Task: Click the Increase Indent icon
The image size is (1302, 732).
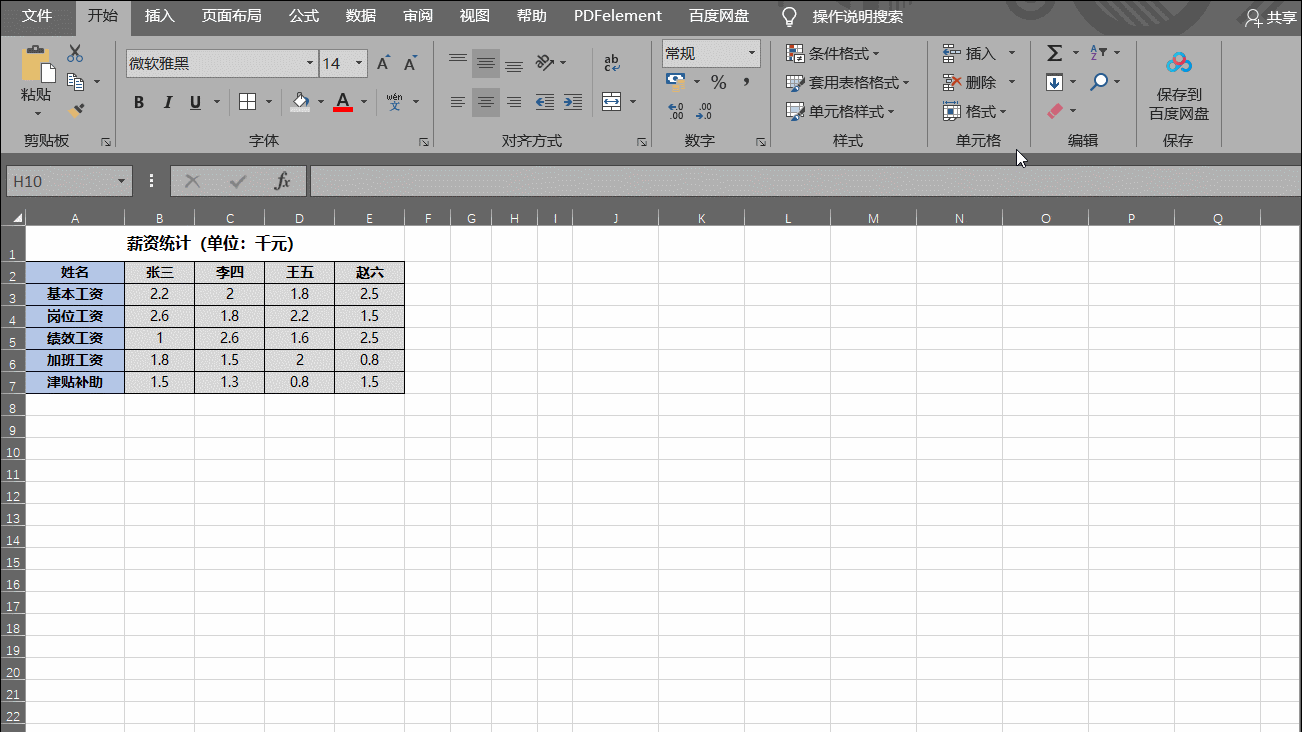Action: [x=573, y=102]
